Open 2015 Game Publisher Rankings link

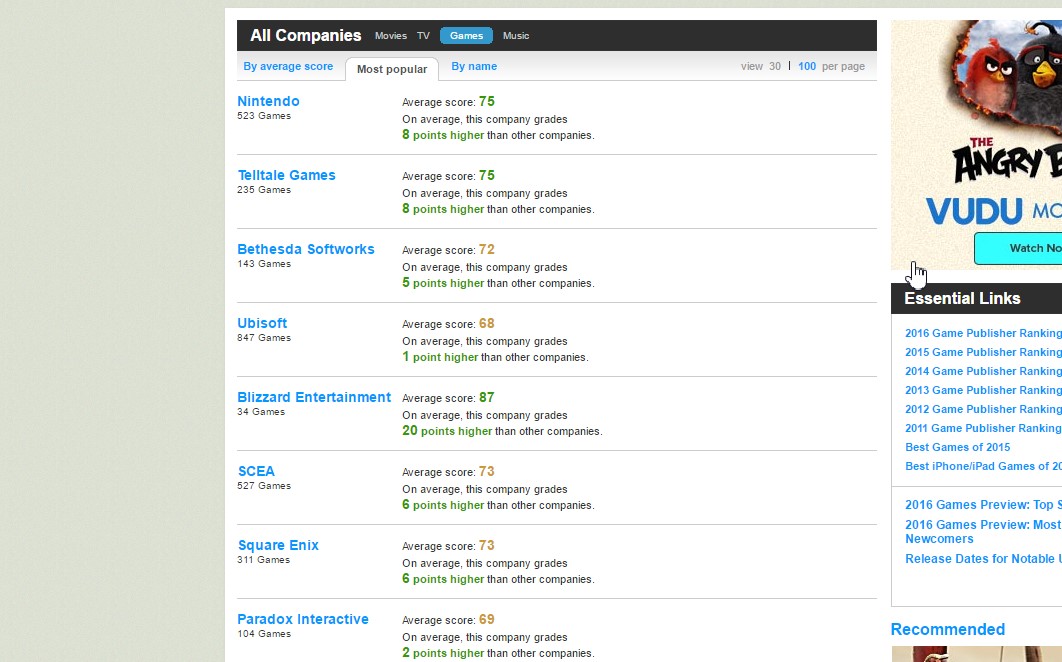[983, 352]
